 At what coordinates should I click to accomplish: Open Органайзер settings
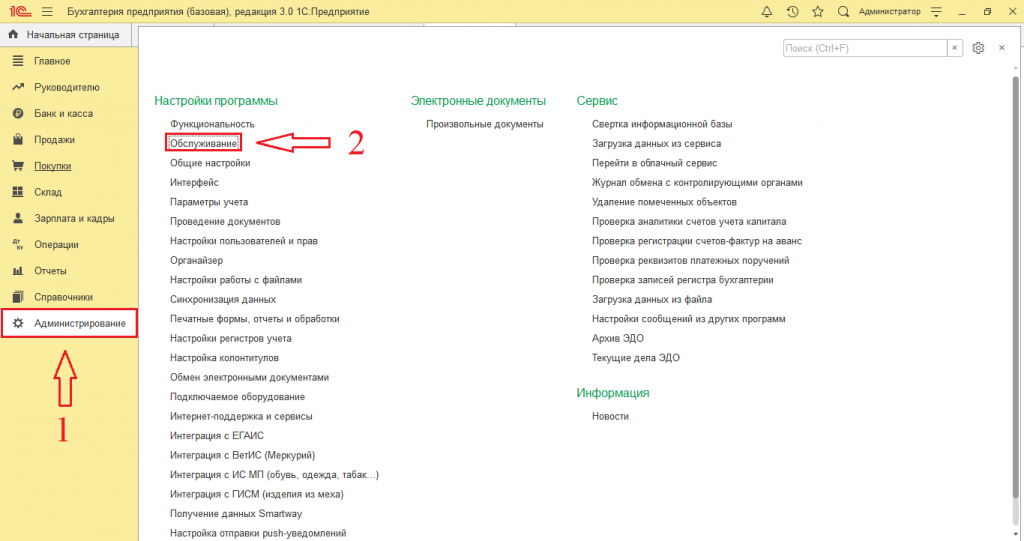[x=197, y=260]
